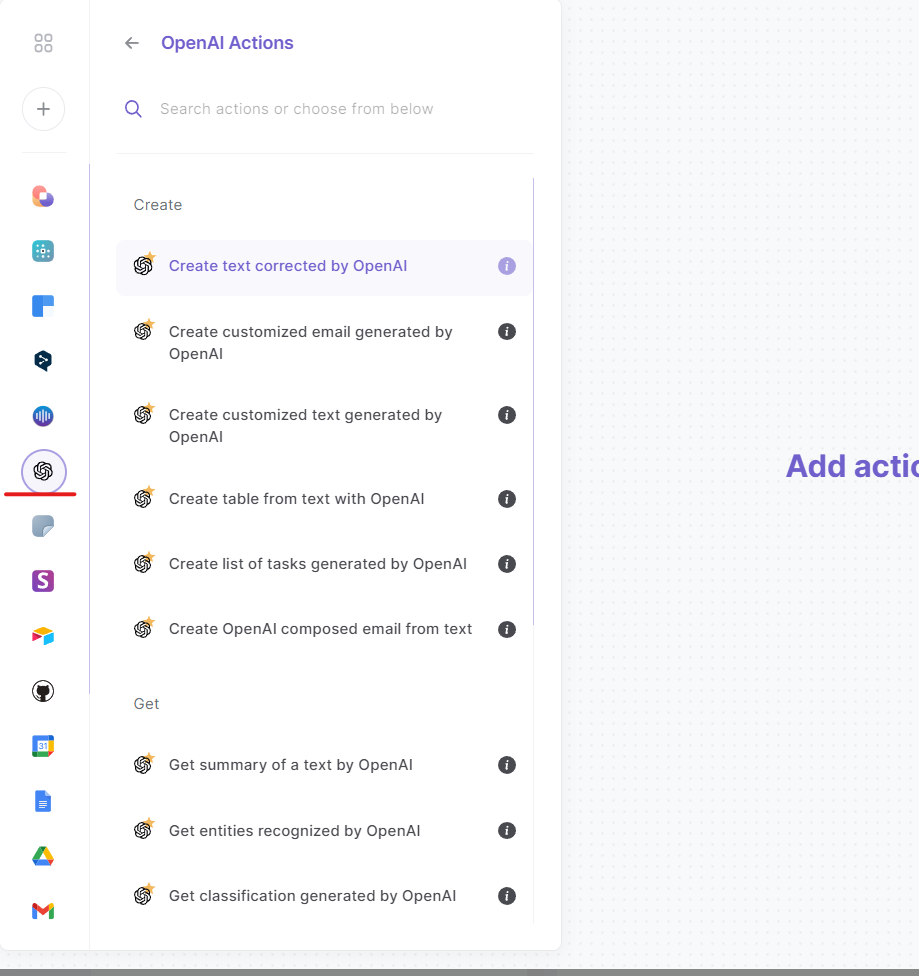
Task: Click the plus button in sidebar
Action: 43,109
